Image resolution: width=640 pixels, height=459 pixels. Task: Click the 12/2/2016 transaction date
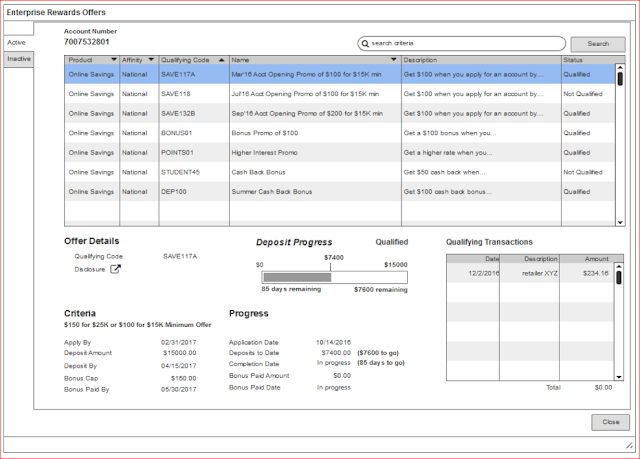[x=484, y=273]
